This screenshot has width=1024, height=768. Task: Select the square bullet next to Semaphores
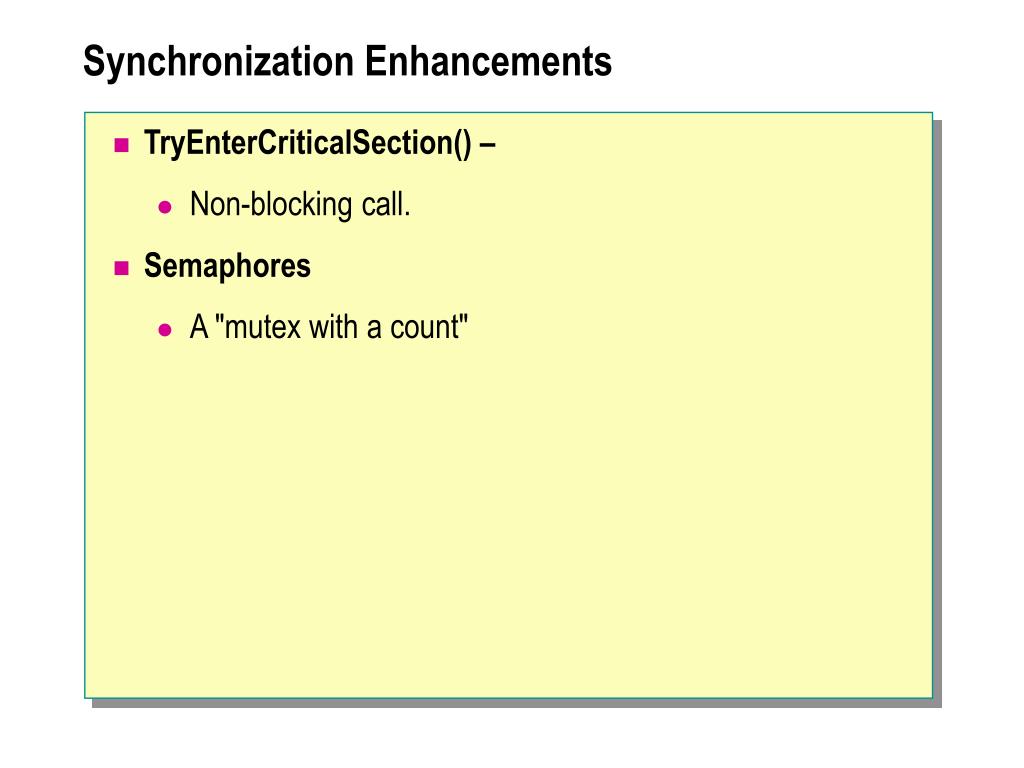(x=121, y=268)
